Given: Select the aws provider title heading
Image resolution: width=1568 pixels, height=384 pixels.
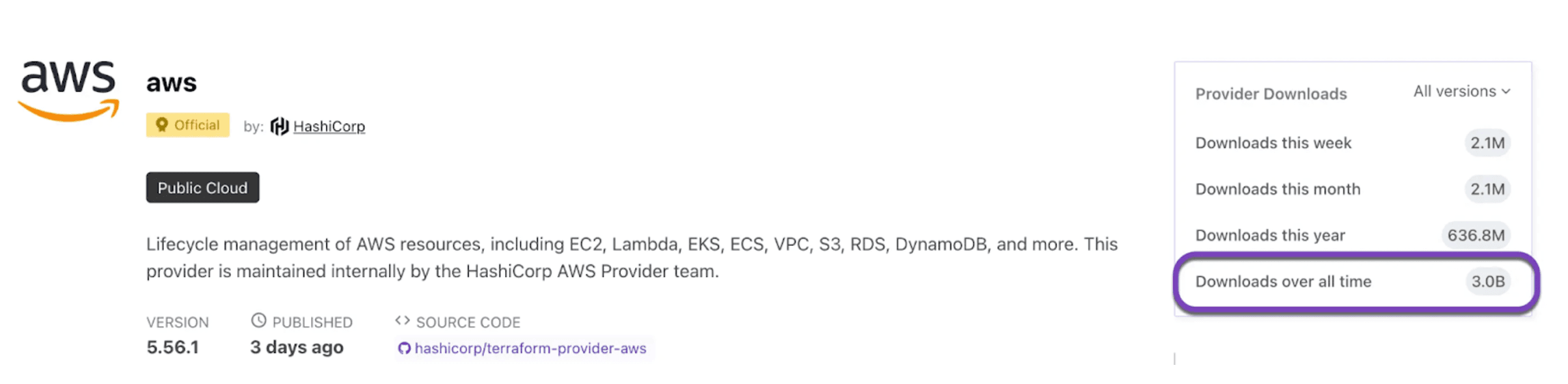Looking at the screenshot, I should click(172, 83).
